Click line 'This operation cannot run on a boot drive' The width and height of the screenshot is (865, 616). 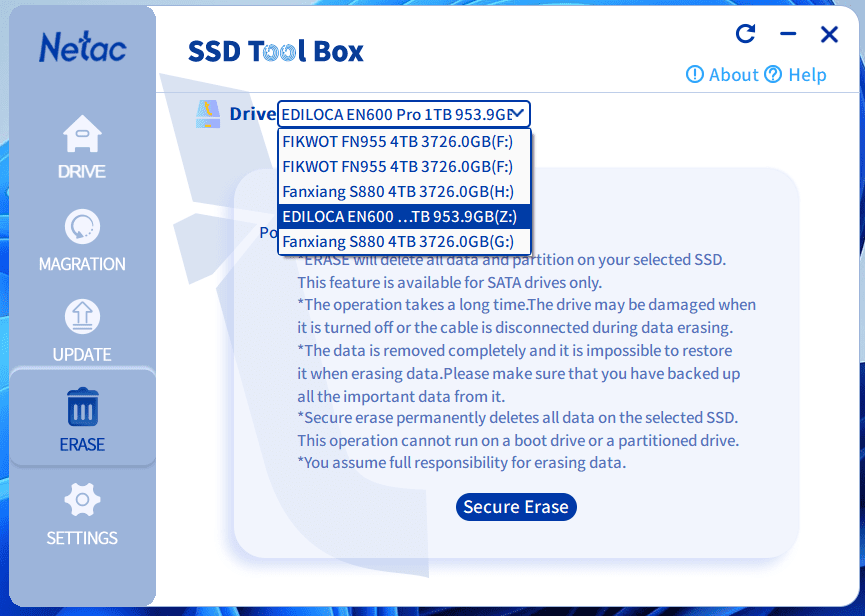518,441
